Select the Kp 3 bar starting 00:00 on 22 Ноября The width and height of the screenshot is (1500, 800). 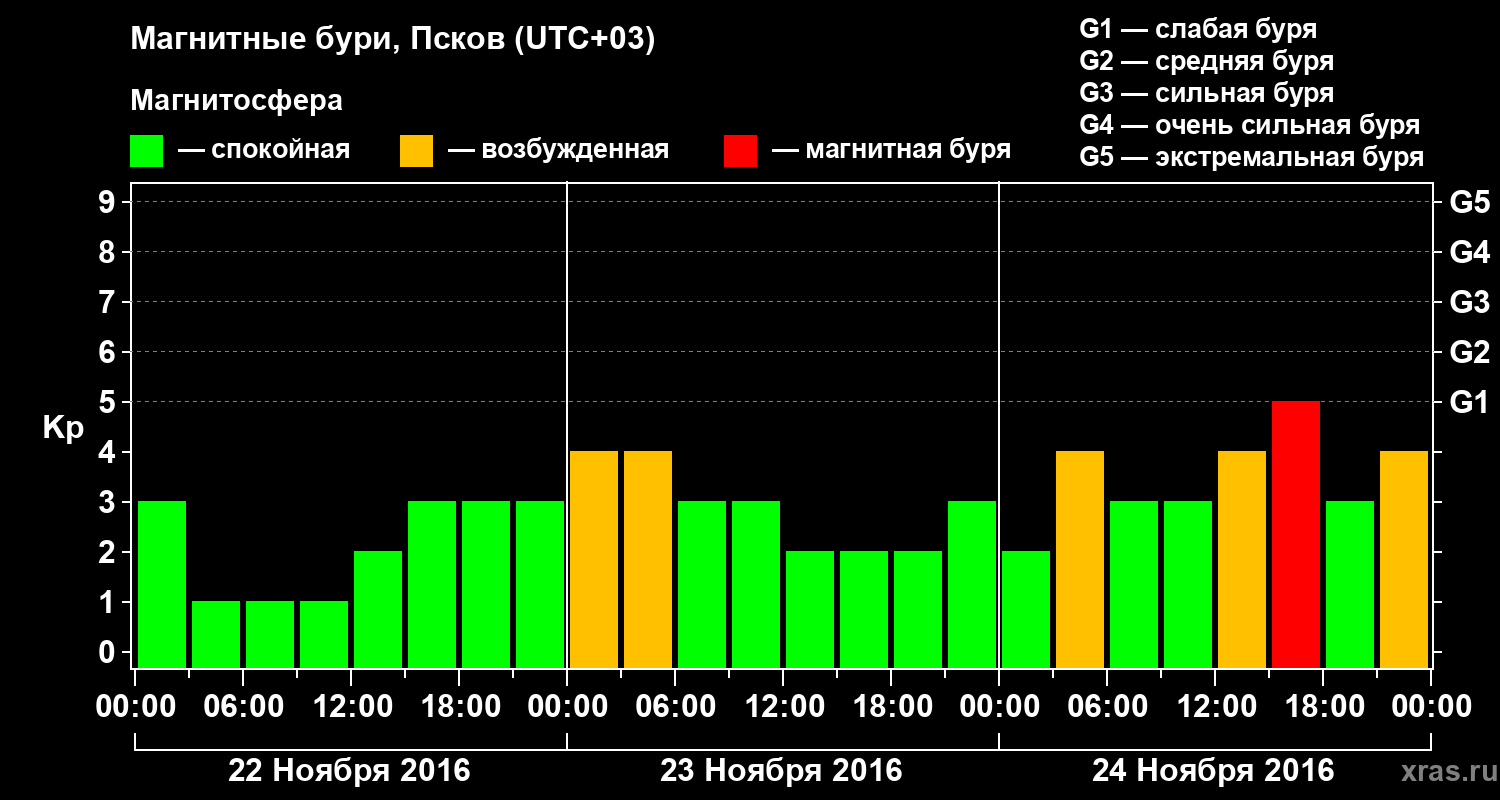[162, 584]
